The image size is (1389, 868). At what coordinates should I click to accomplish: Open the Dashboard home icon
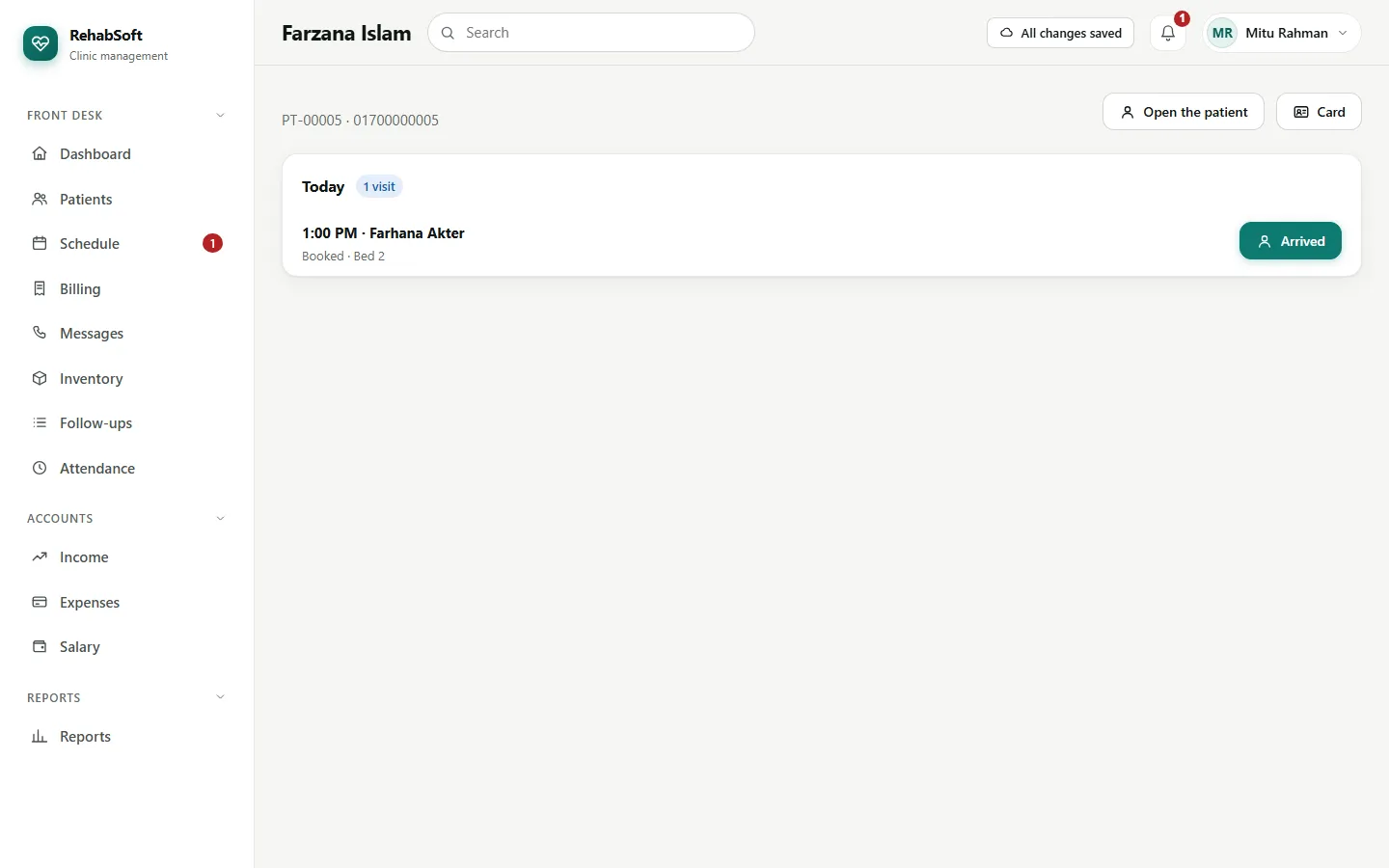(x=40, y=154)
